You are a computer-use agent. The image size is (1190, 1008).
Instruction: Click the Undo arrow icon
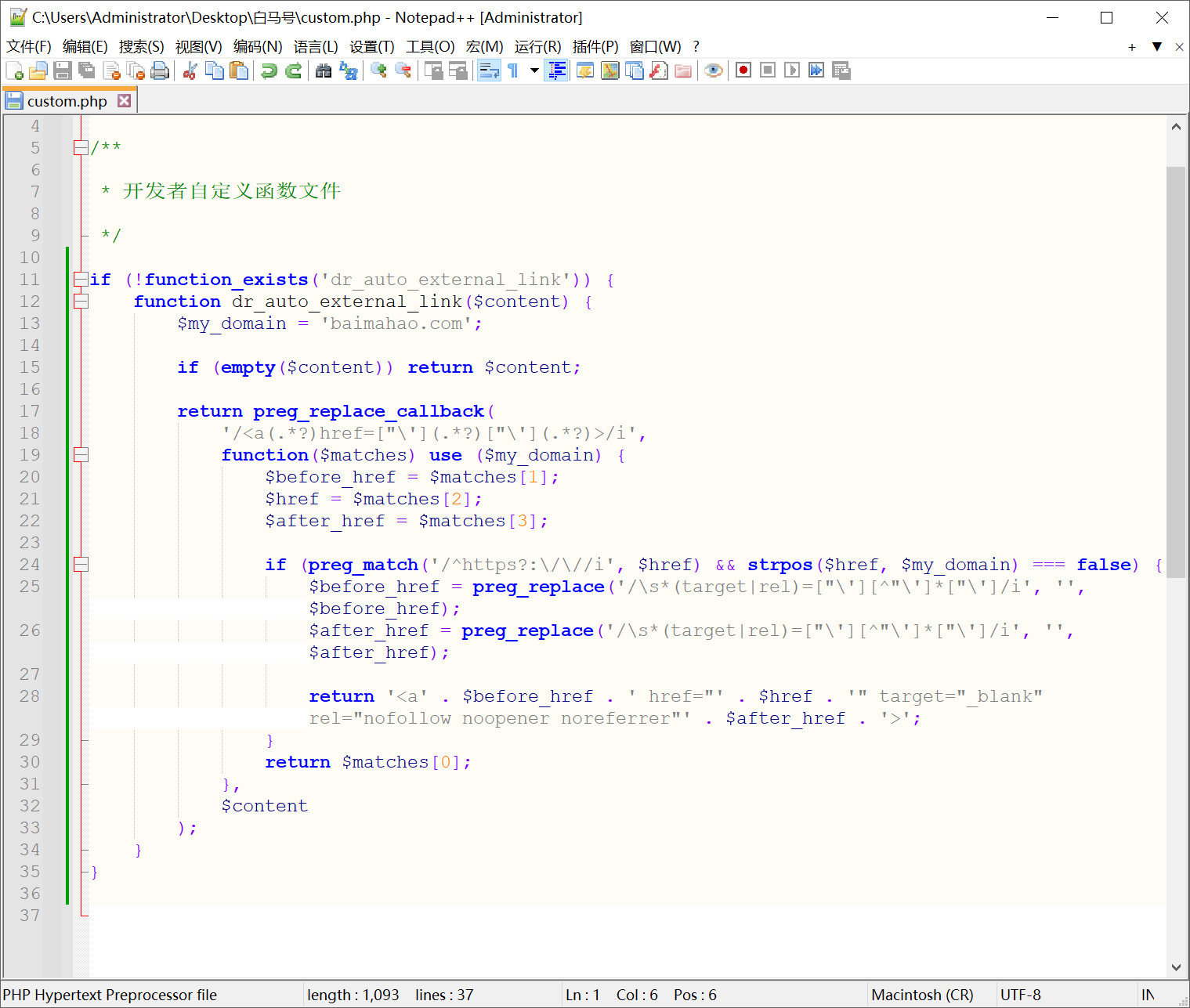tap(269, 70)
